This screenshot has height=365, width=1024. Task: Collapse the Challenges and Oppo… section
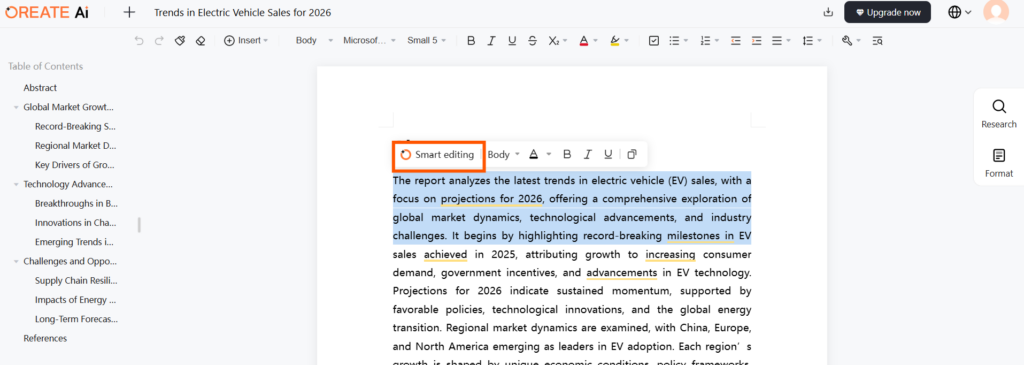coord(16,261)
